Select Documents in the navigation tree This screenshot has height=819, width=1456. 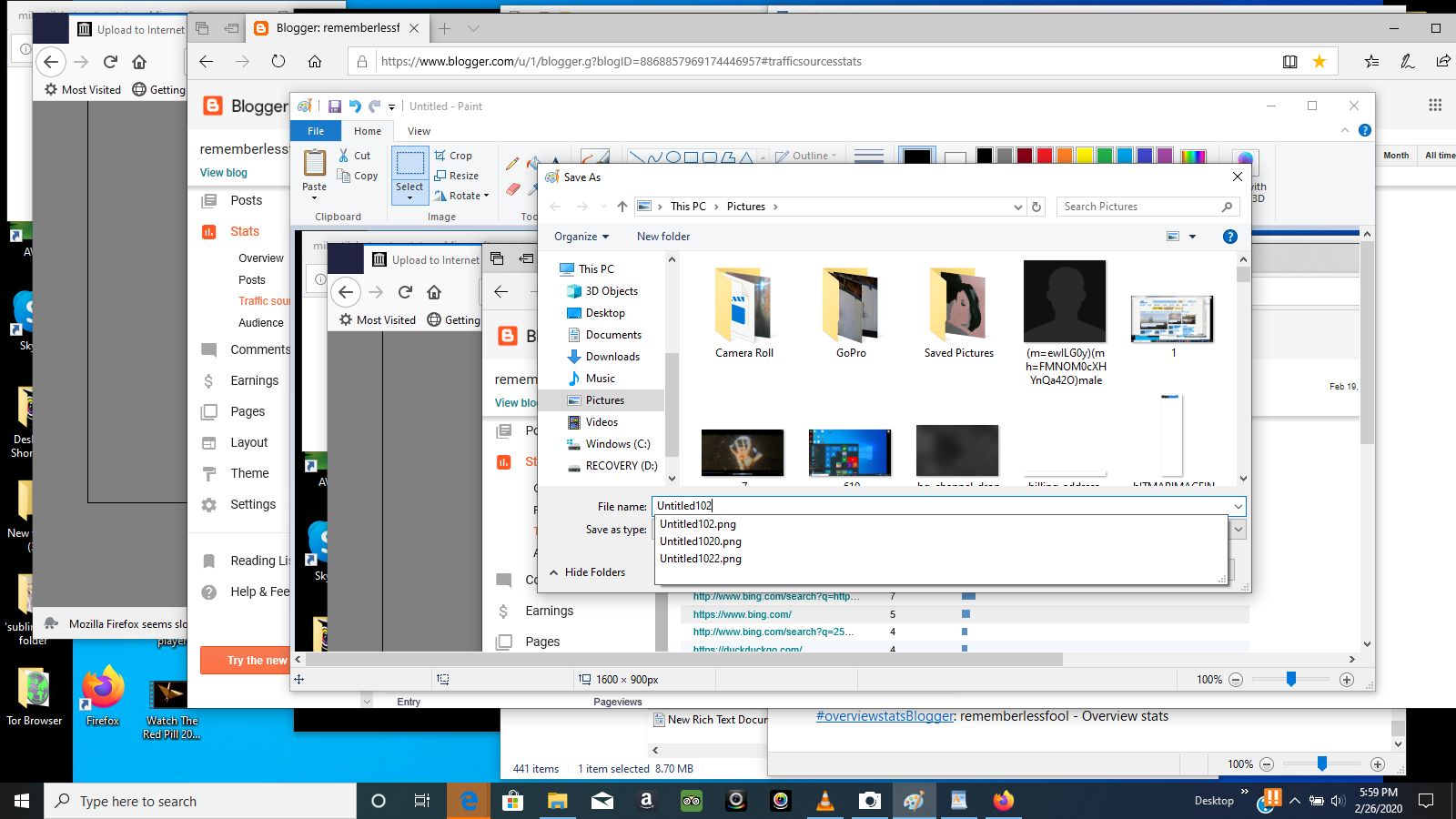pos(613,335)
